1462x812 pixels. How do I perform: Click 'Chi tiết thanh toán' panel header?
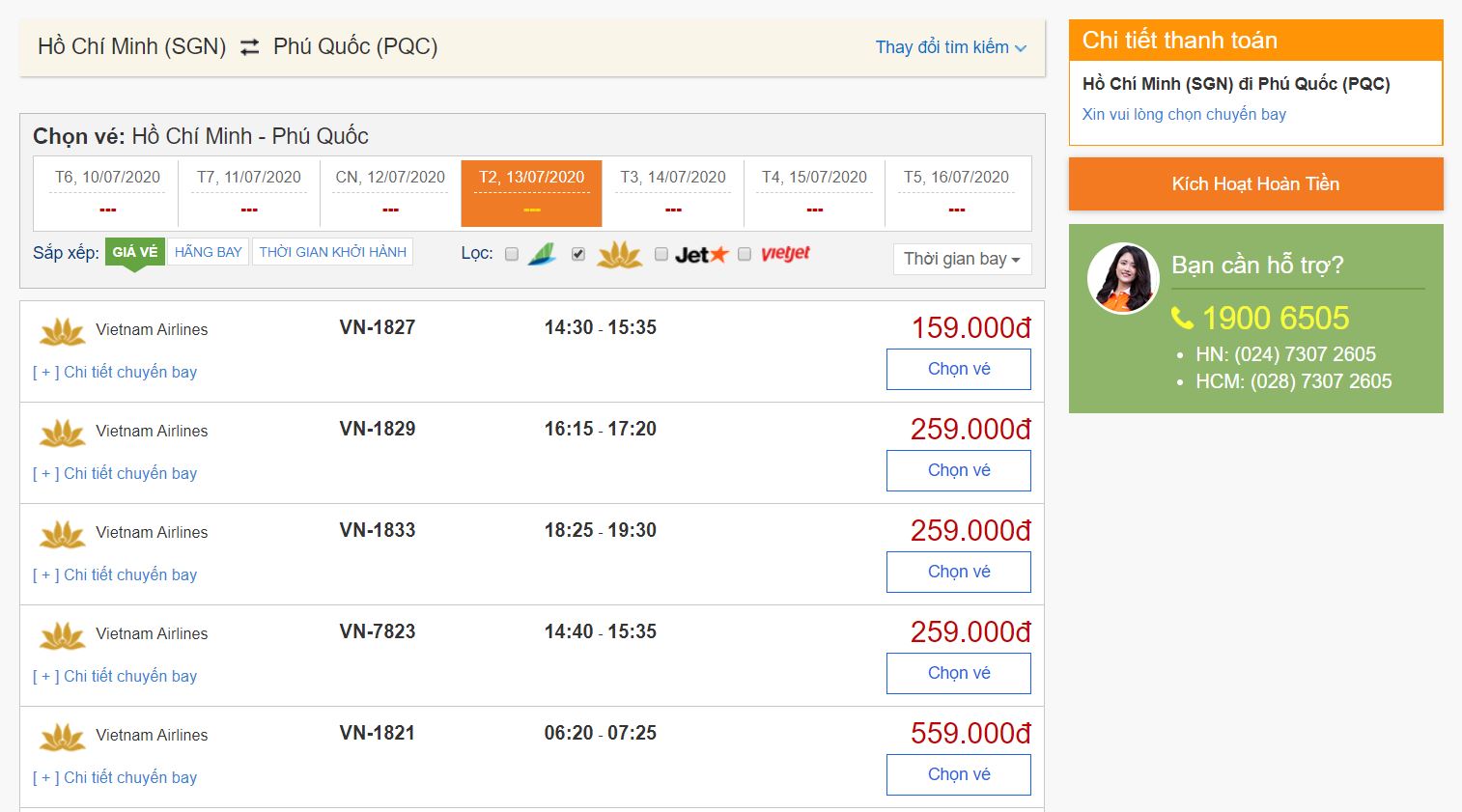tap(1256, 41)
